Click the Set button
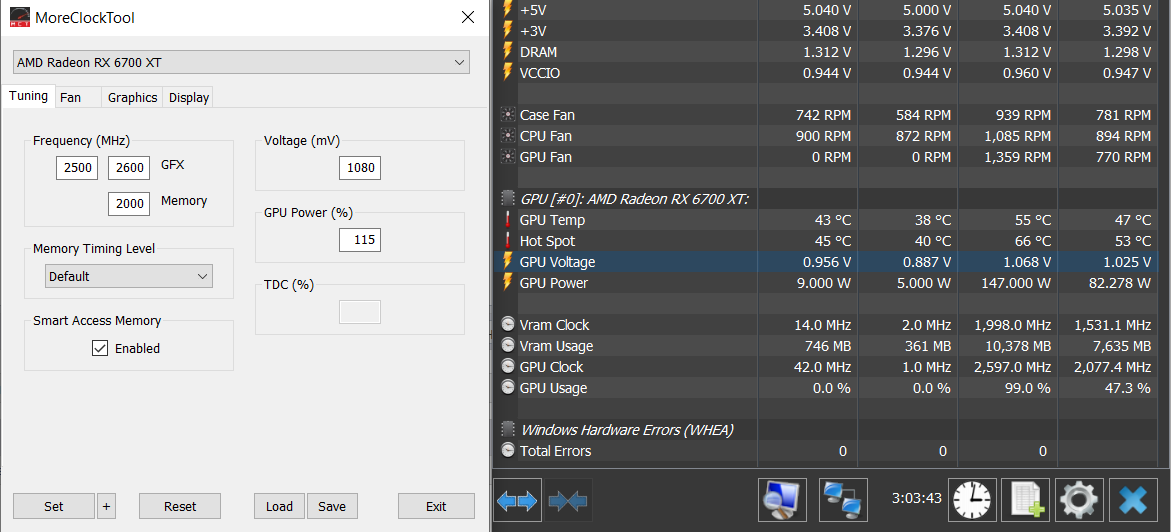Viewport: 1171px width, 532px height. pos(54,506)
